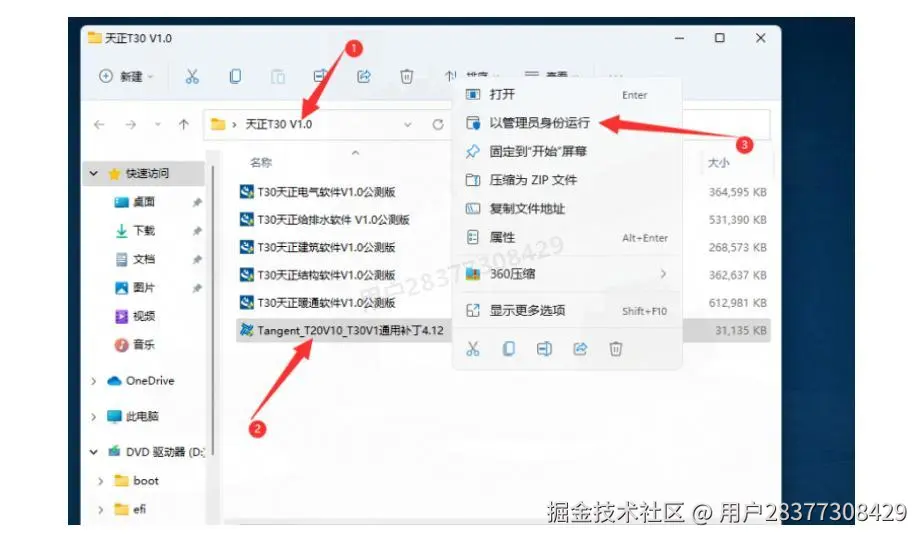Open the 360压缩 submenu
Viewport: 924px width, 542px height.
pos(567,274)
